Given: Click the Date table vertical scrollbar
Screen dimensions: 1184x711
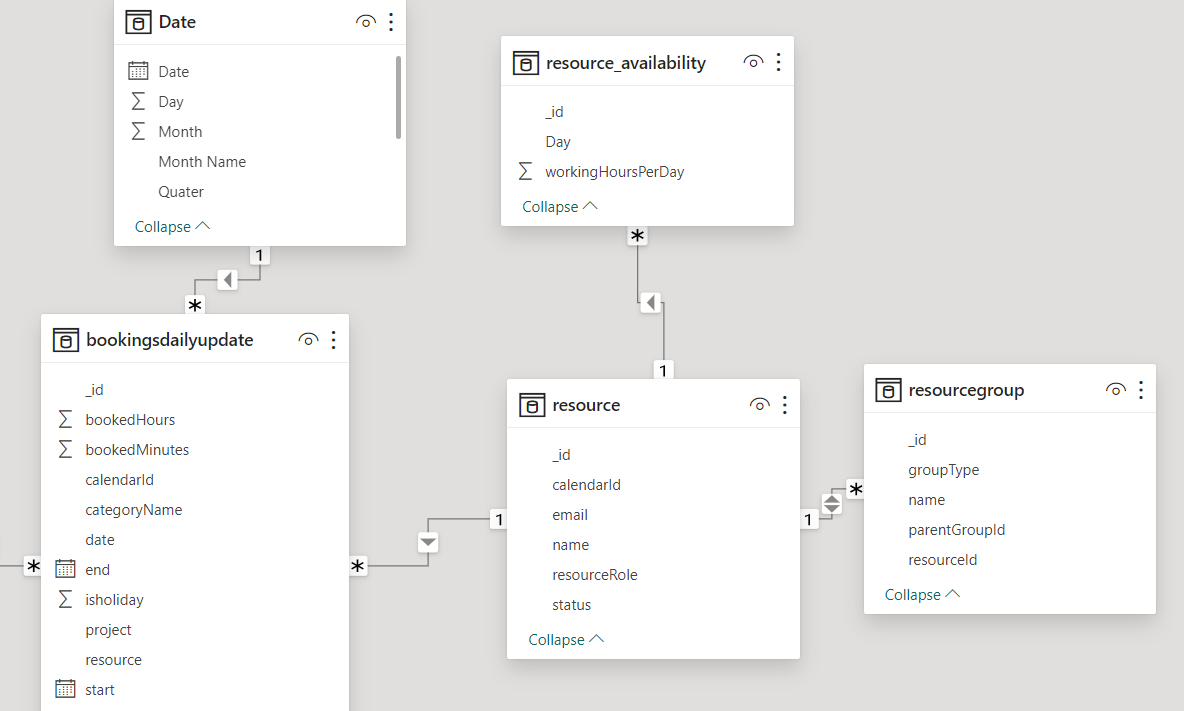Looking at the screenshot, I should click(398, 97).
